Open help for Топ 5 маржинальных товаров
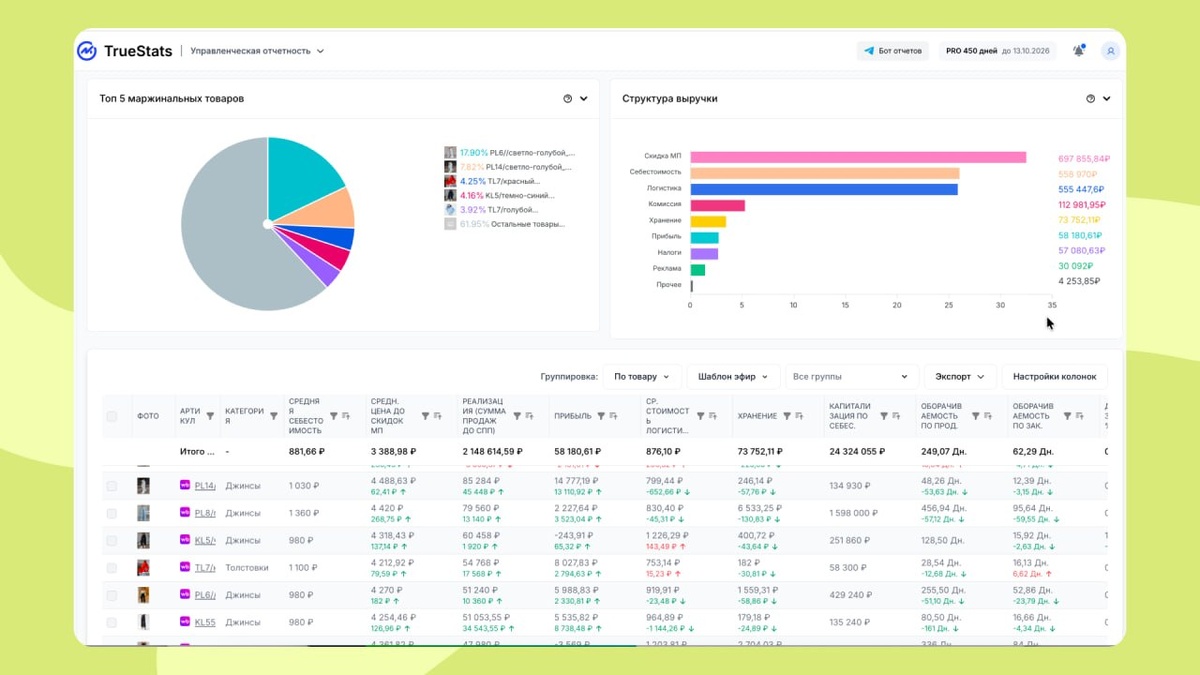 (x=568, y=99)
